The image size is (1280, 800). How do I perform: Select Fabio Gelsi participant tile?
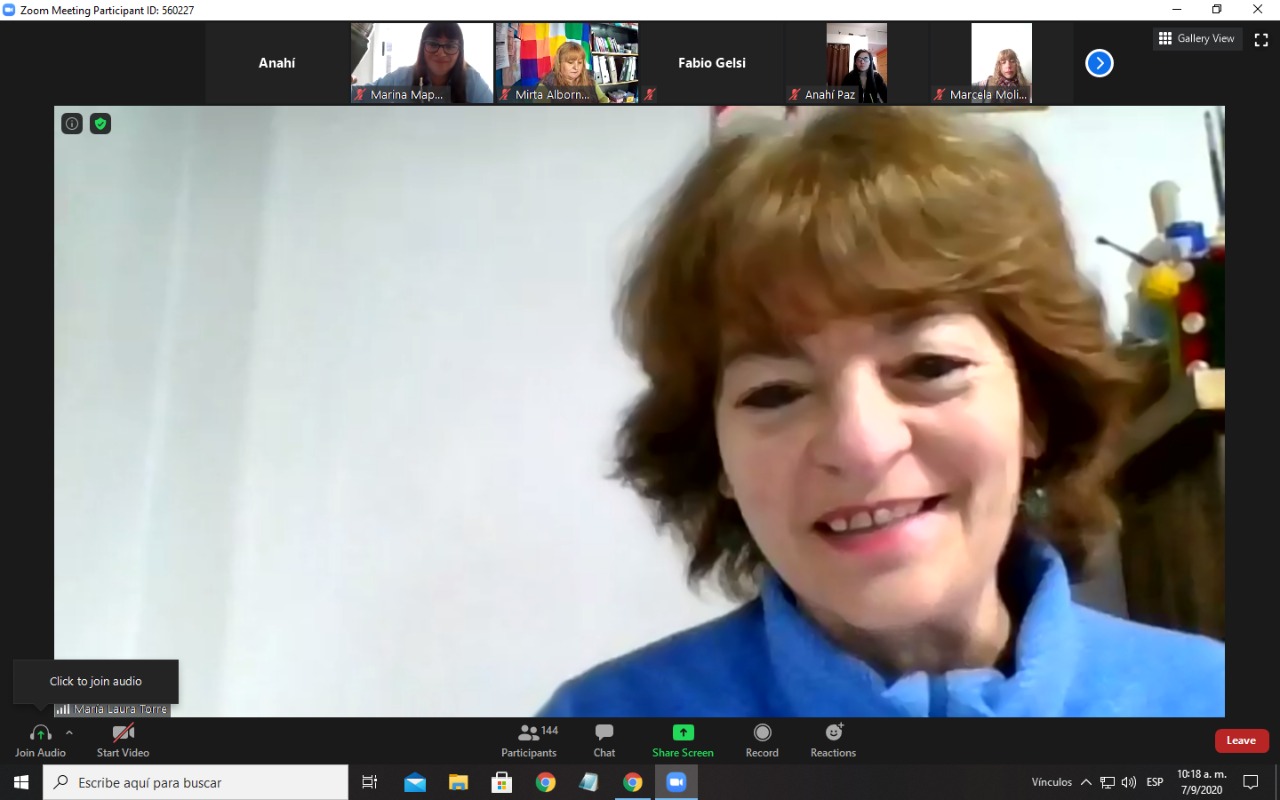pos(711,63)
